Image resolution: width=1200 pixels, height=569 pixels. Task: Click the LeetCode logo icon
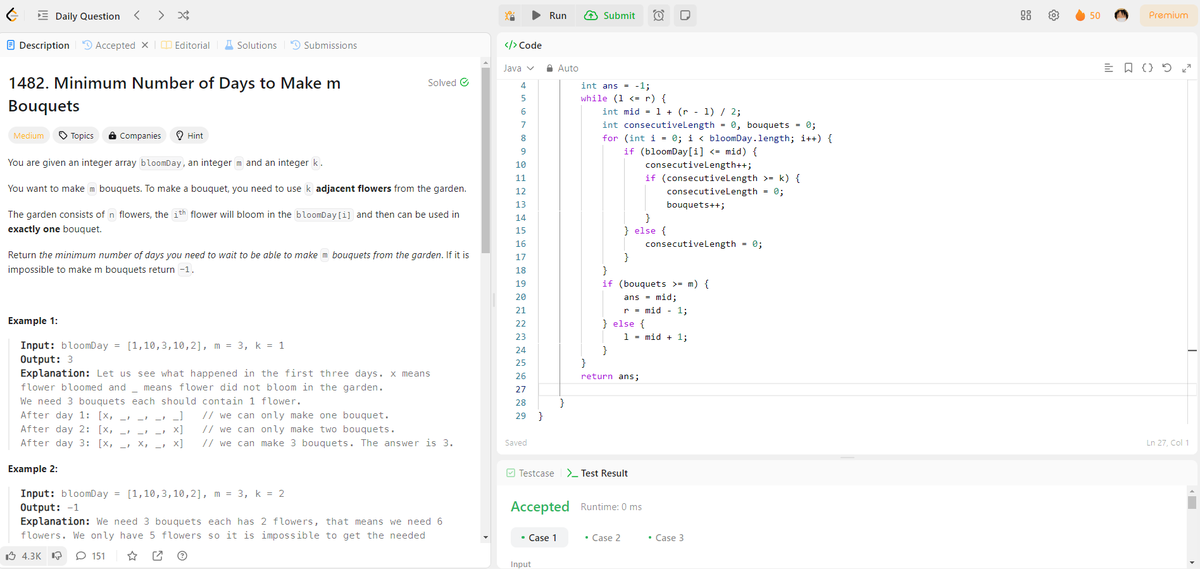[x=14, y=15]
